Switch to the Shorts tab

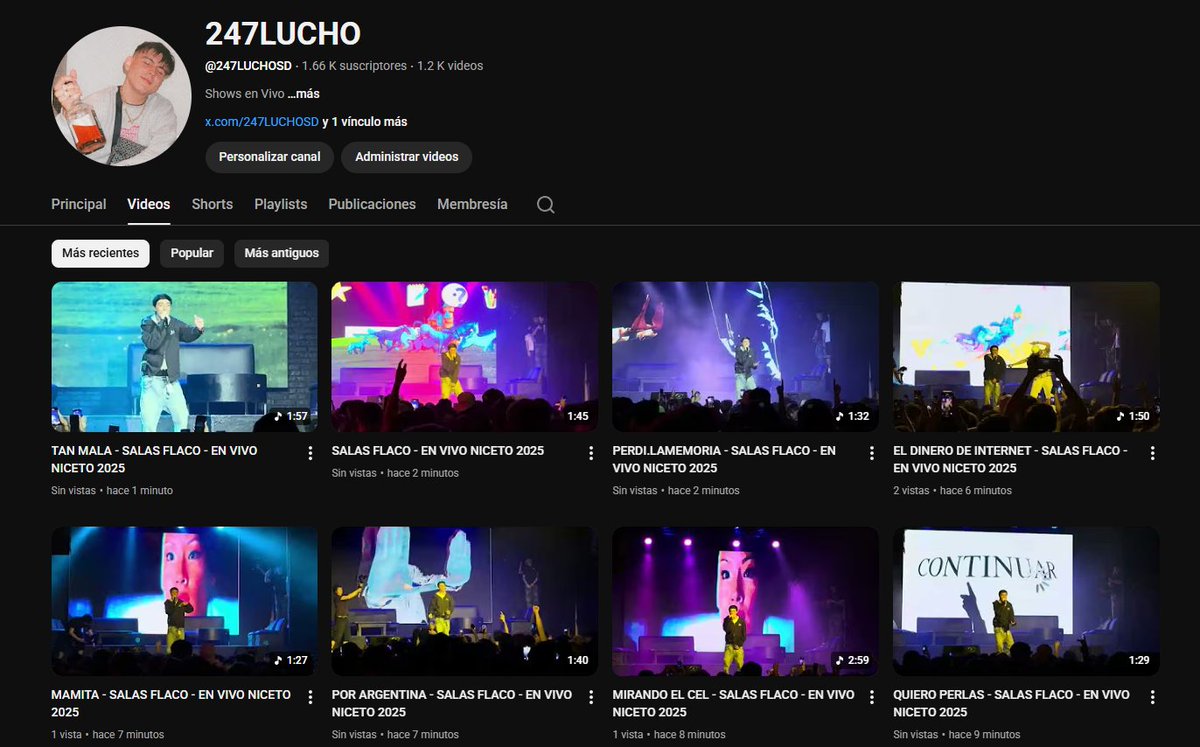(x=212, y=204)
